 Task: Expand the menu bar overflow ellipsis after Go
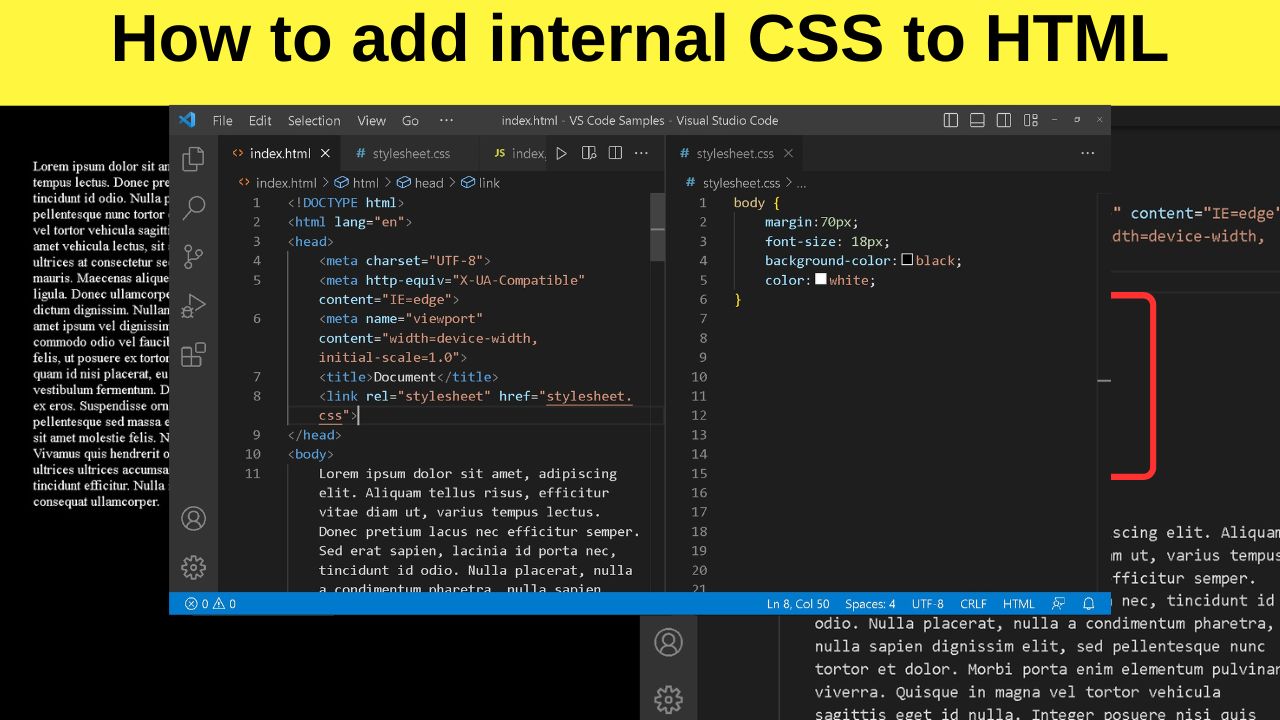tap(446, 120)
